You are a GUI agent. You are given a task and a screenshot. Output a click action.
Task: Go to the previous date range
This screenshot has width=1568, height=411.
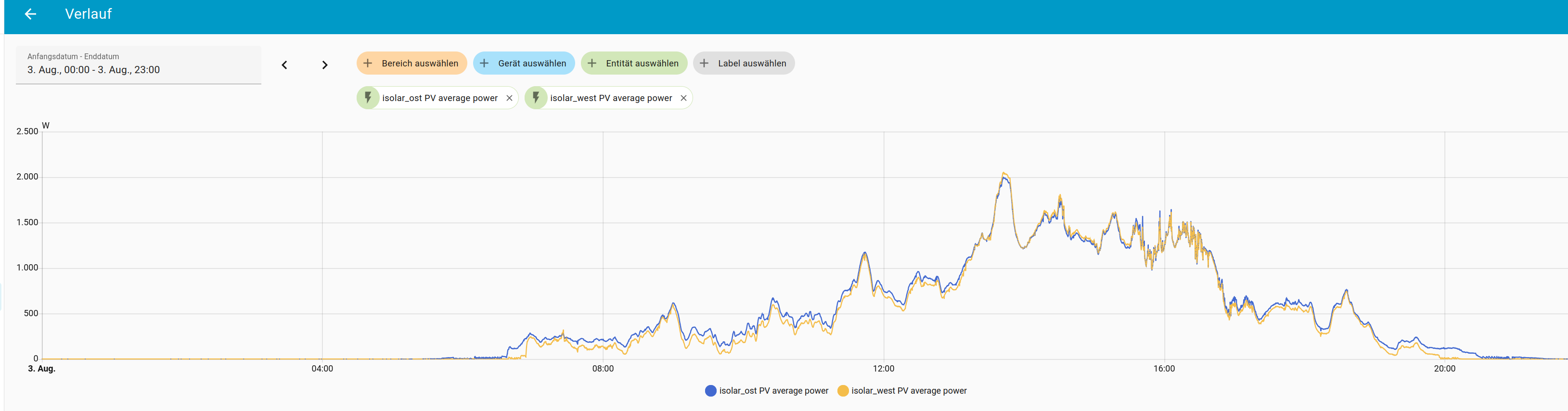pos(284,65)
